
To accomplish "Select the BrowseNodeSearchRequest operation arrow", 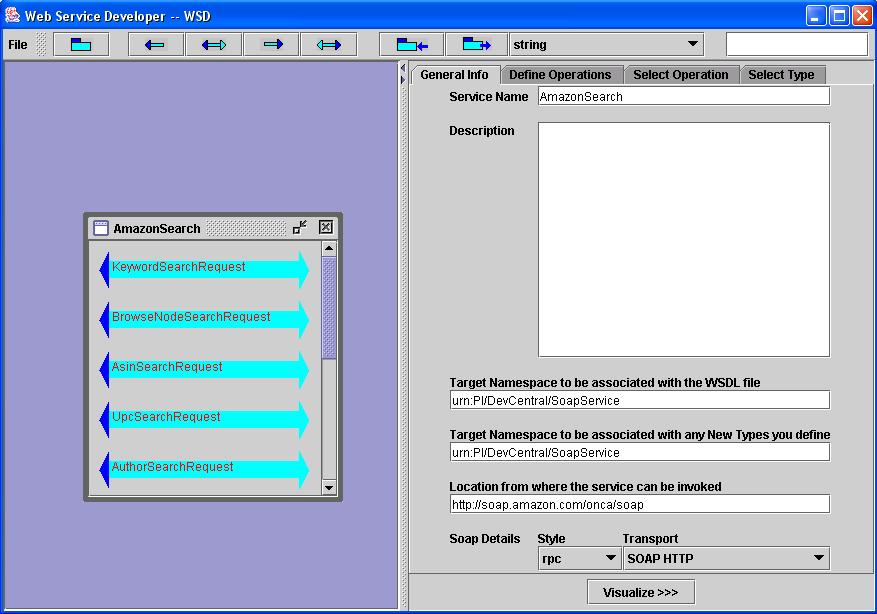I will (204, 319).
